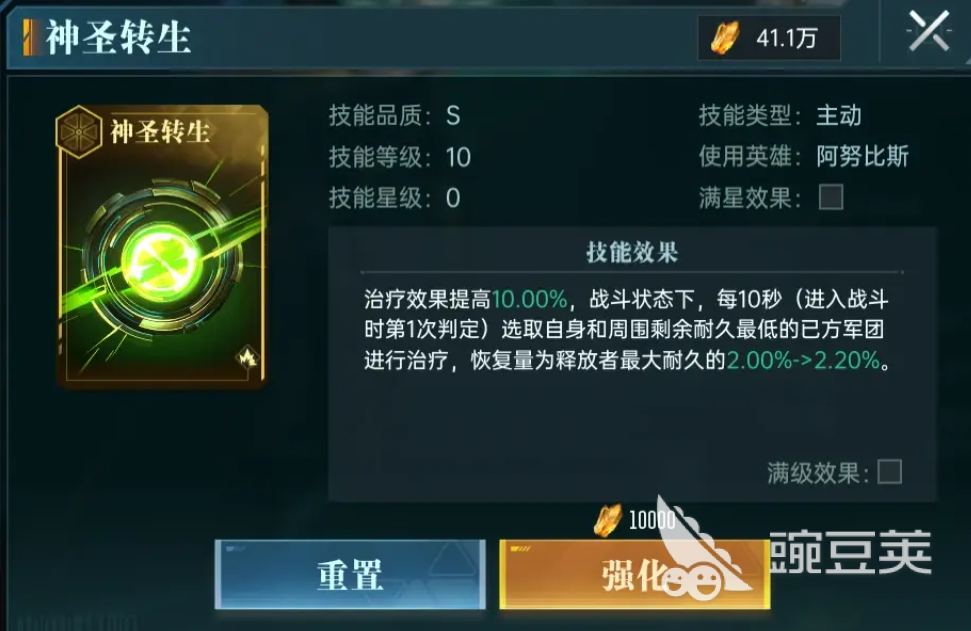Click the 强化 enhance button
The width and height of the screenshot is (971, 631).
(635, 574)
